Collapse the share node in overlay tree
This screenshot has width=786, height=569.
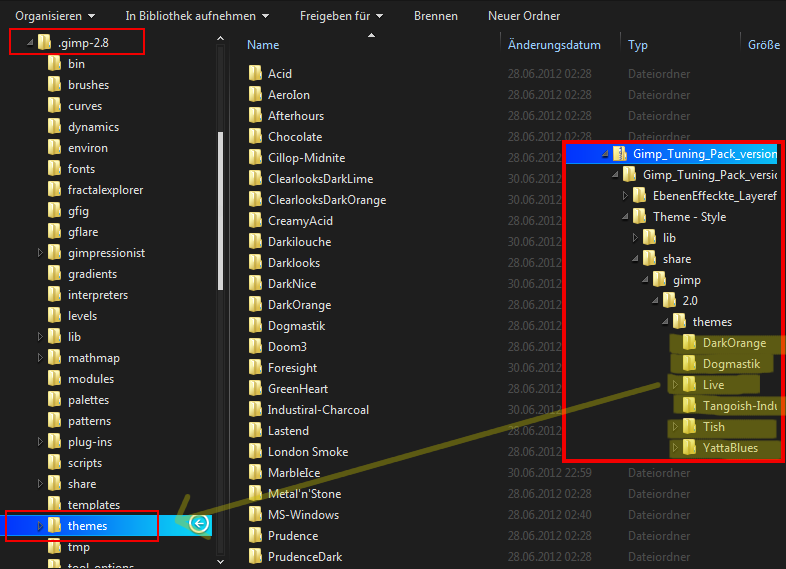coord(635,259)
